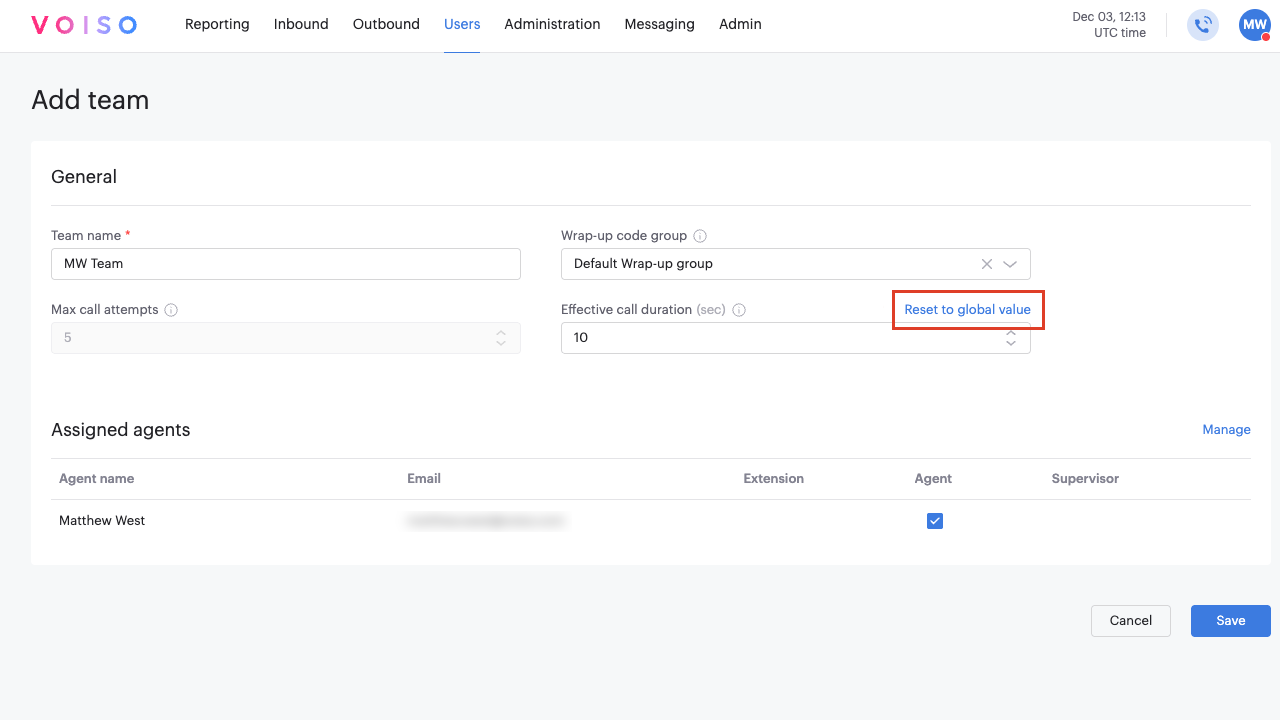Open the Reporting menu

[x=217, y=24]
